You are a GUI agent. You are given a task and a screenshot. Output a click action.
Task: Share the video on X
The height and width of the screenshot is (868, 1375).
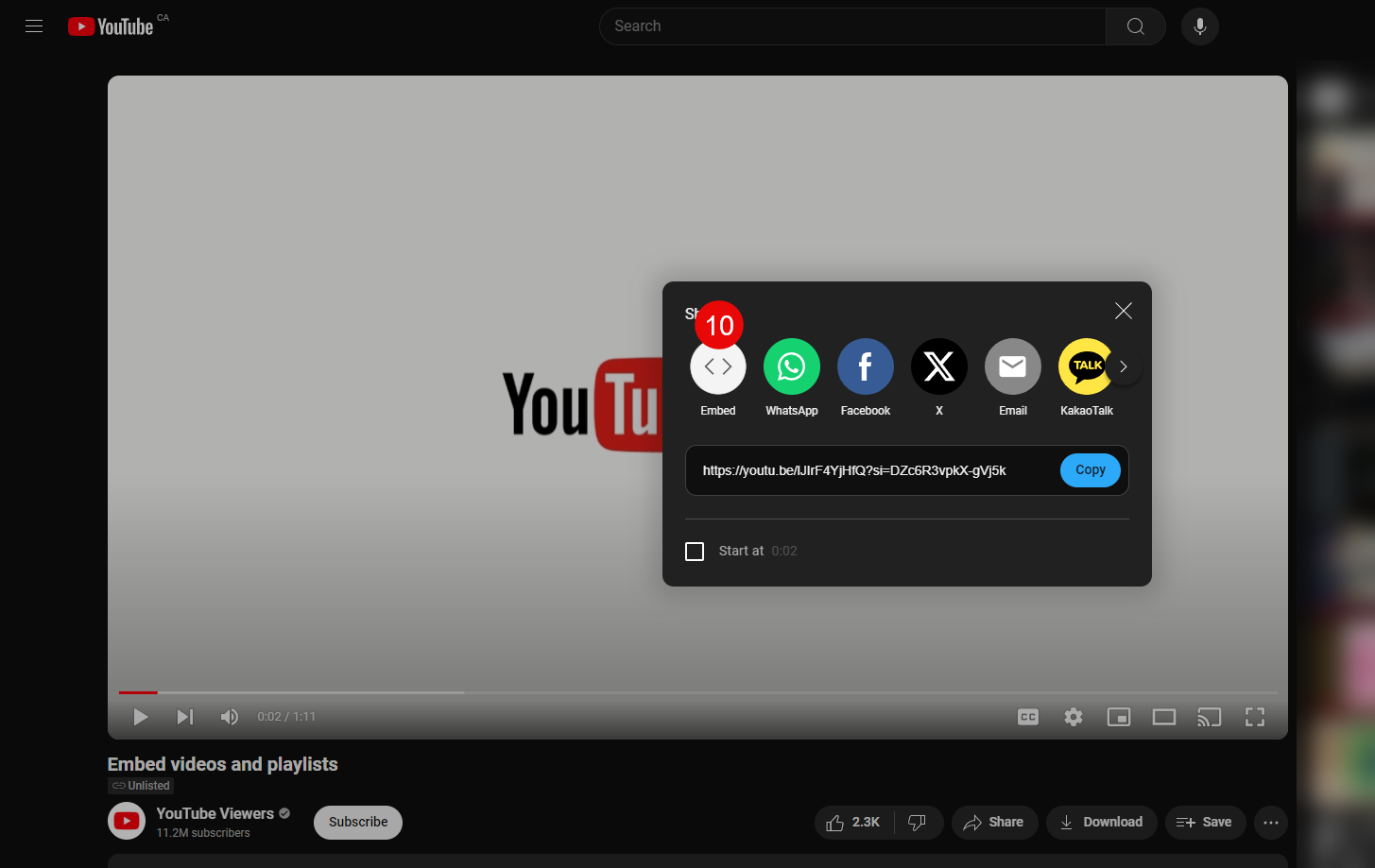[x=939, y=366]
